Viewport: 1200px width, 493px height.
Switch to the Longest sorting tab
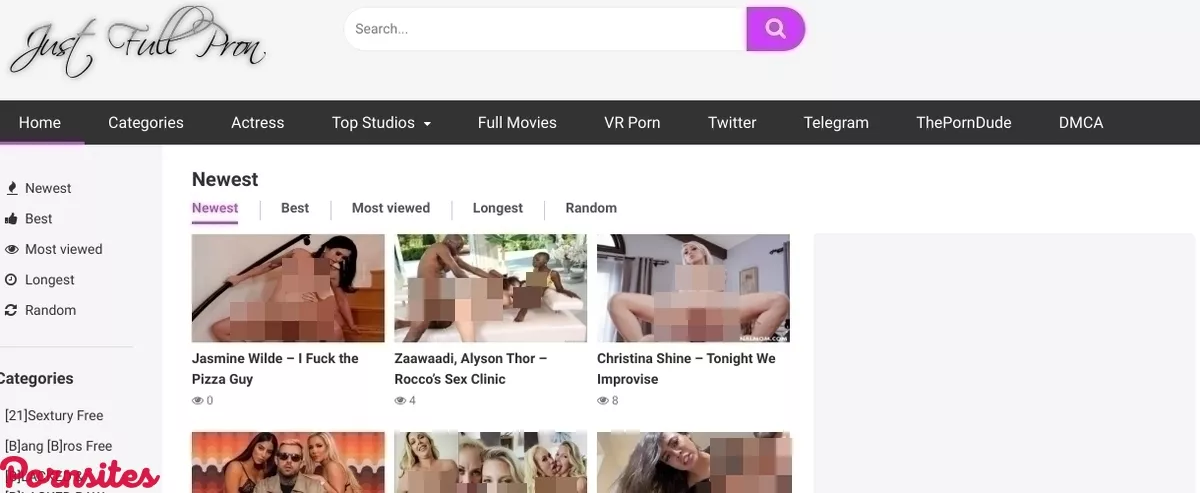(x=498, y=208)
